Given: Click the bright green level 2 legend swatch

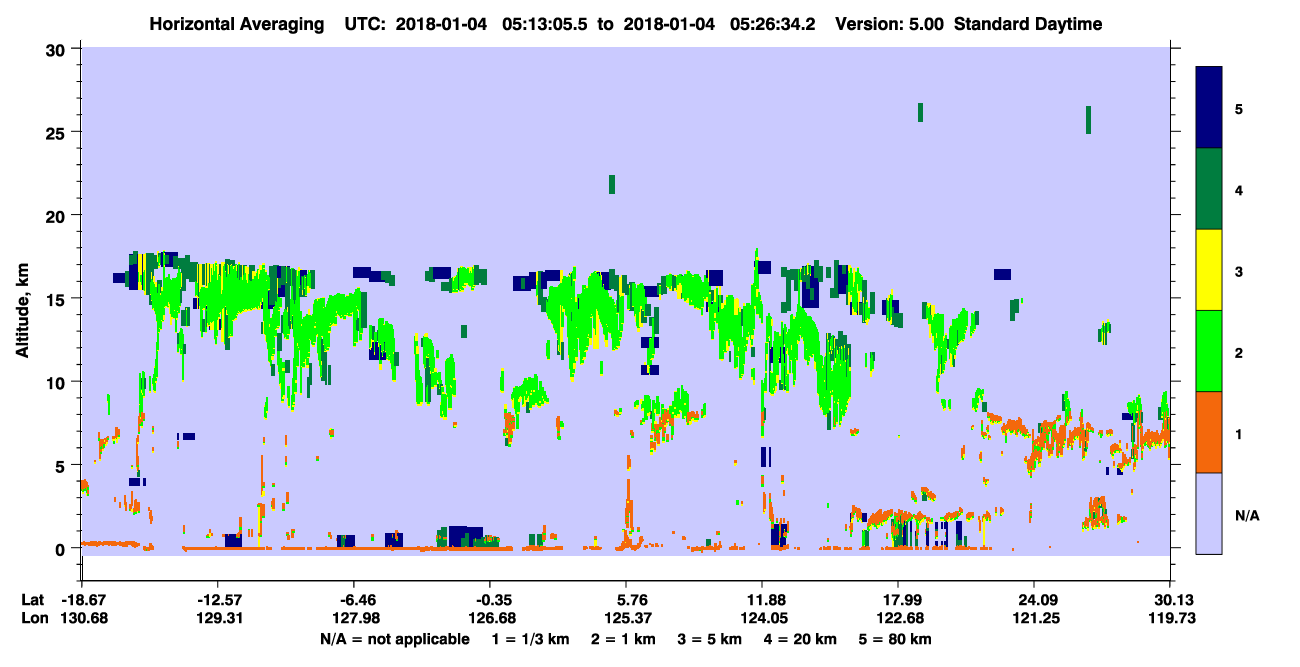Looking at the screenshot, I should (1209, 351).
